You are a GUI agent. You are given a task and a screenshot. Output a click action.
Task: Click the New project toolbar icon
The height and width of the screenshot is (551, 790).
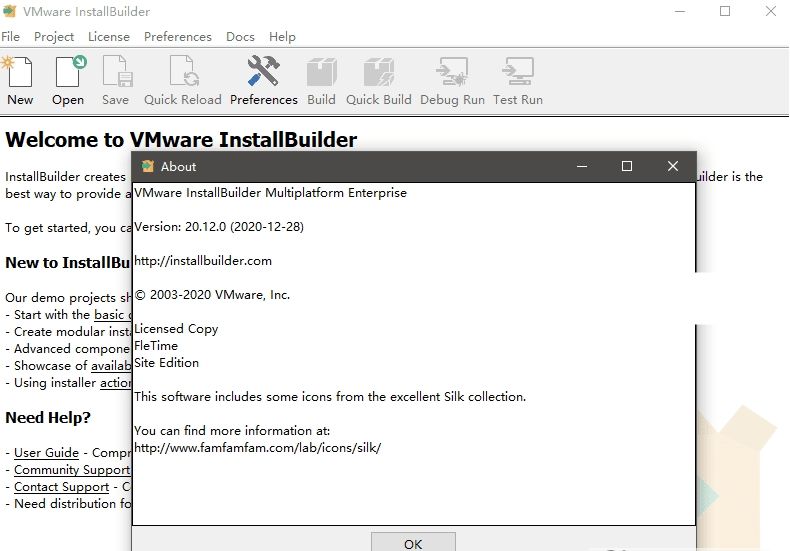tap(19, 72)
